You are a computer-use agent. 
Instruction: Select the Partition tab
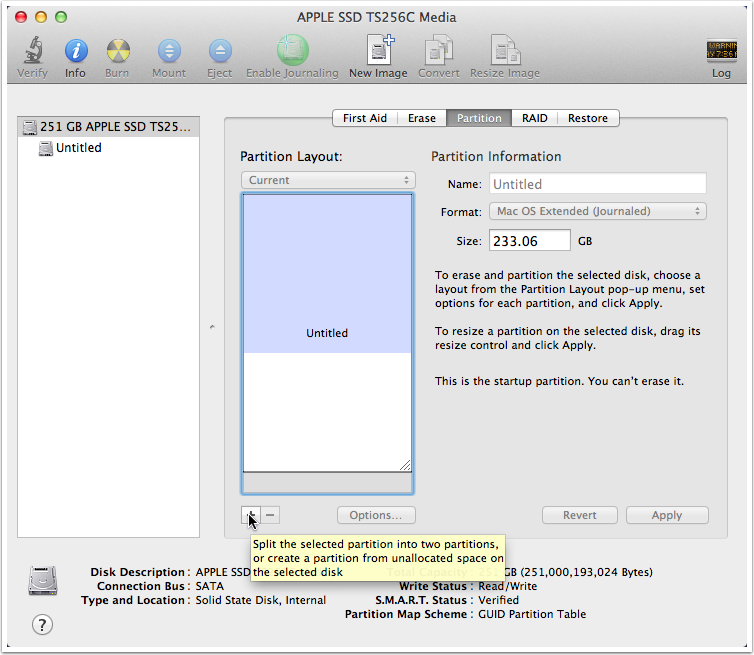[479, 118]
